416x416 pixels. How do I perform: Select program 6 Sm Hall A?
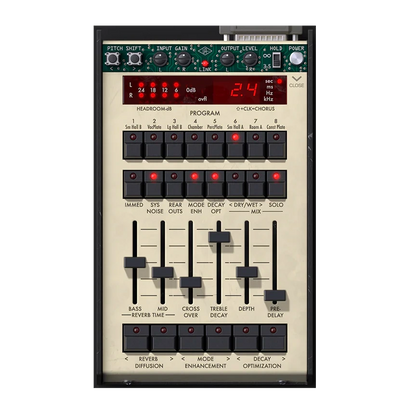click(235, 145)
